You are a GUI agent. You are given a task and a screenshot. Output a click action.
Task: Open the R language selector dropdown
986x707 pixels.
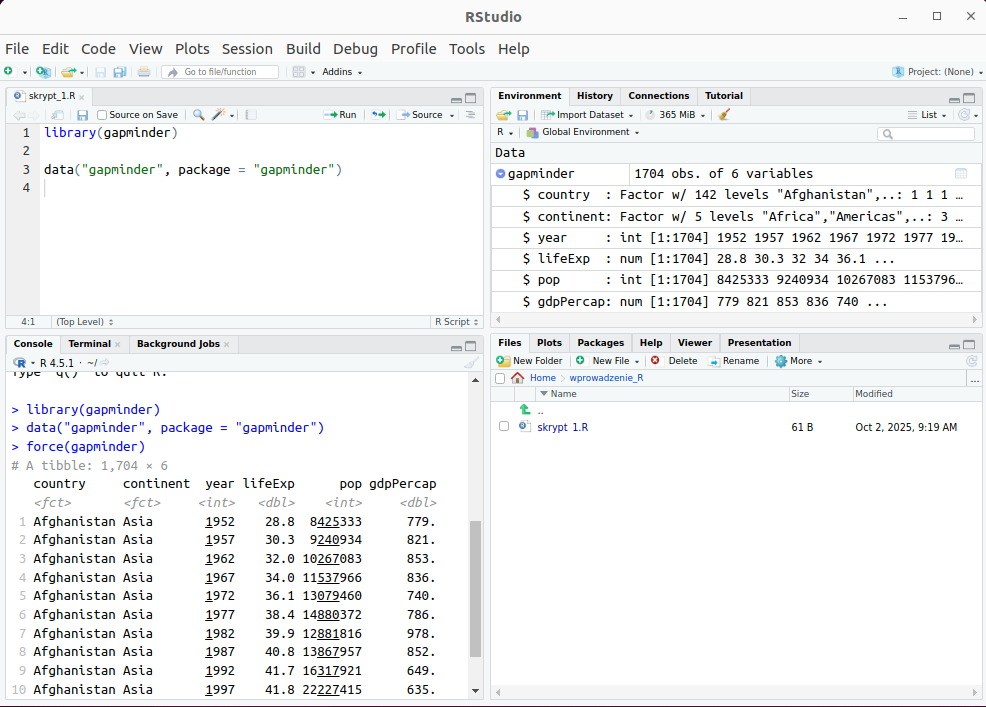[505, 132]
